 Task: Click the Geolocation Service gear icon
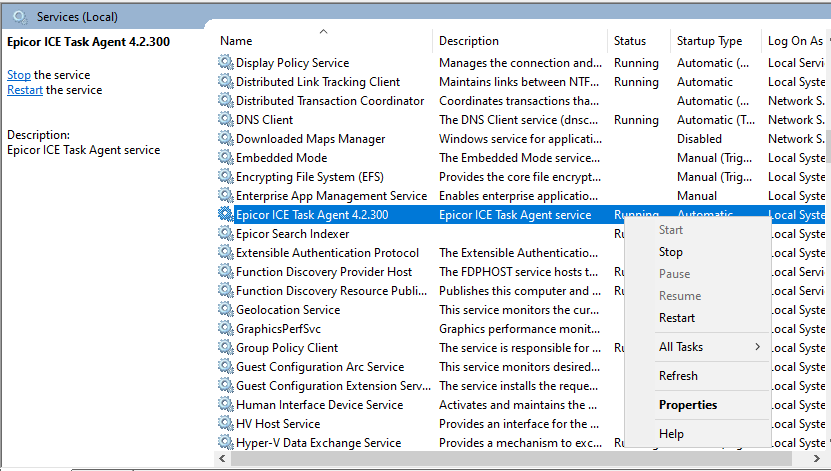tap(226, 310)
